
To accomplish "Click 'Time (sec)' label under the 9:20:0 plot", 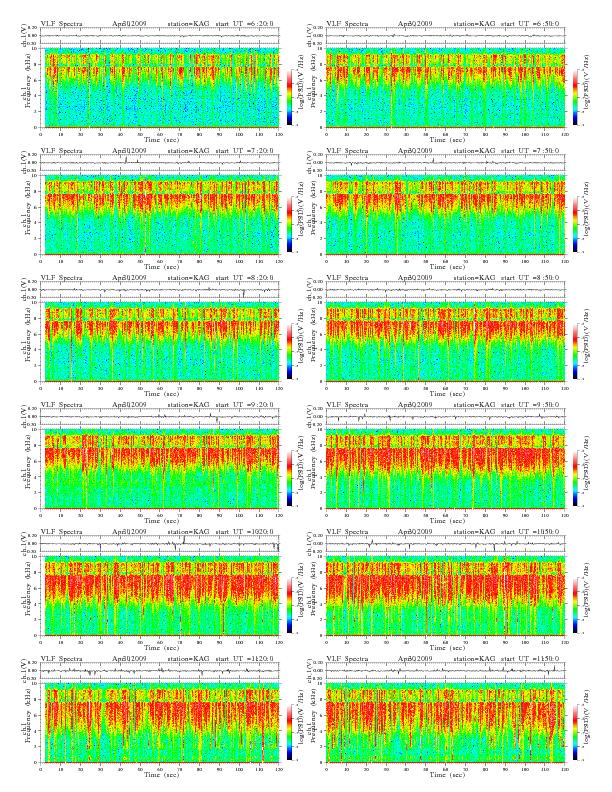I will [x=162, y=521].
